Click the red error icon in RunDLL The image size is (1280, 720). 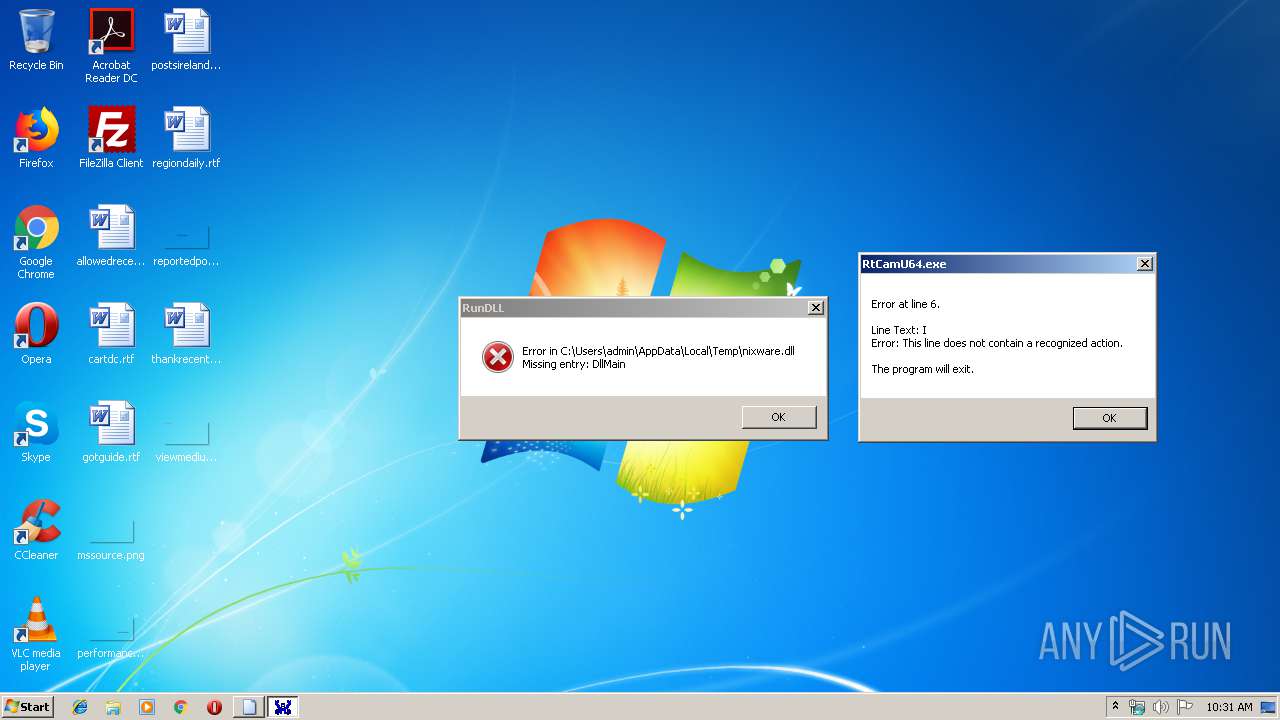498,357
